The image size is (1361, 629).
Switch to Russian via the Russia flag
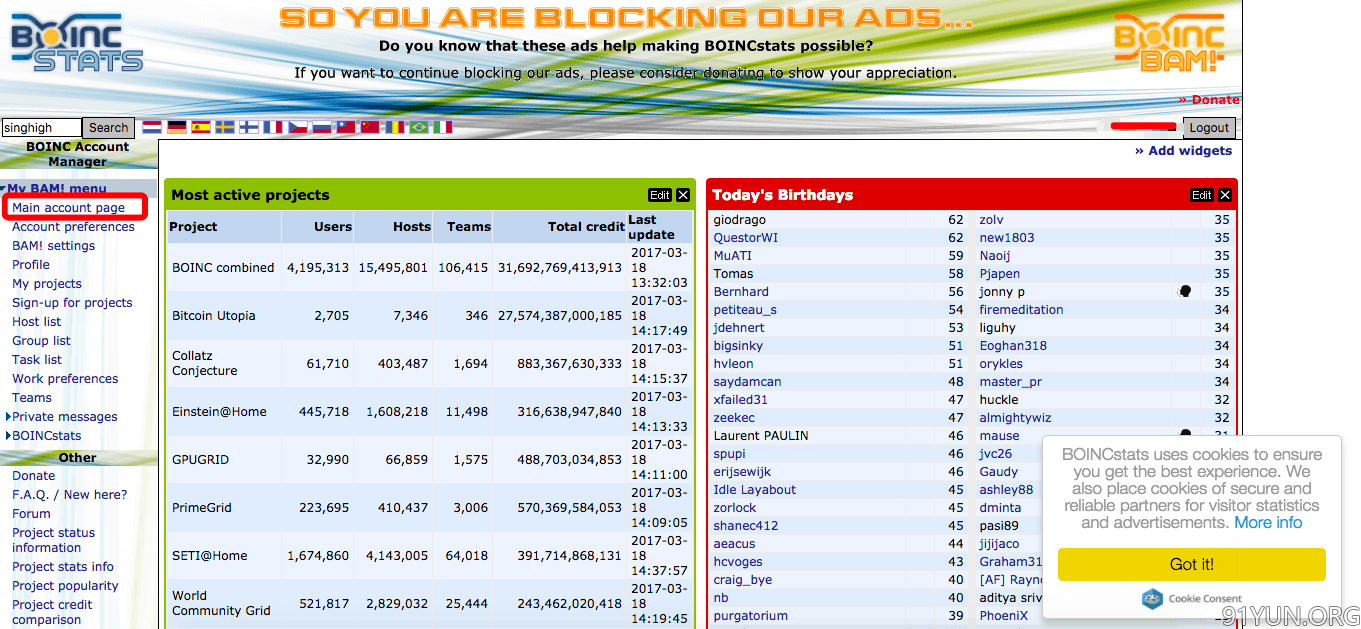(x=321, y=127)
